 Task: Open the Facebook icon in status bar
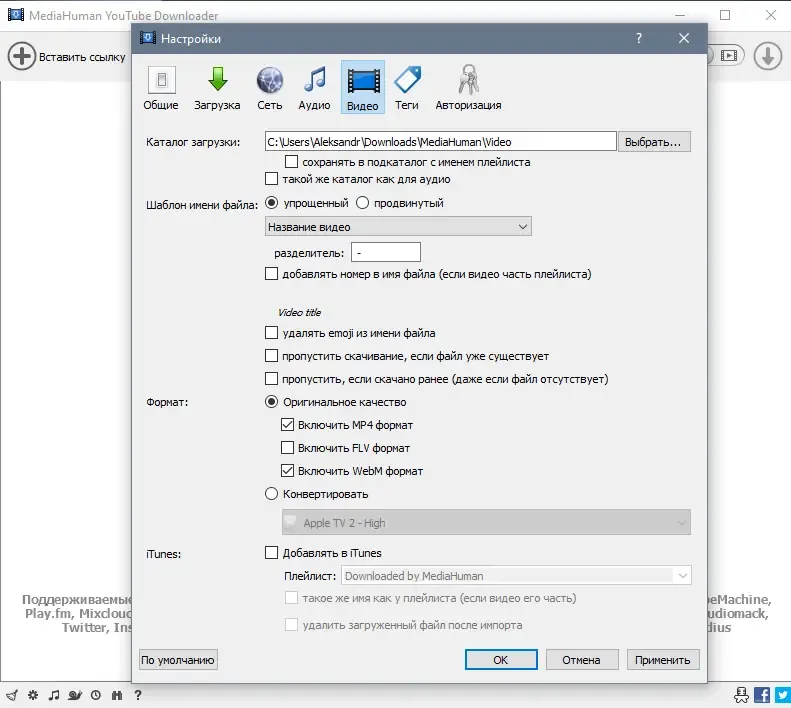(x=762, y=695)
